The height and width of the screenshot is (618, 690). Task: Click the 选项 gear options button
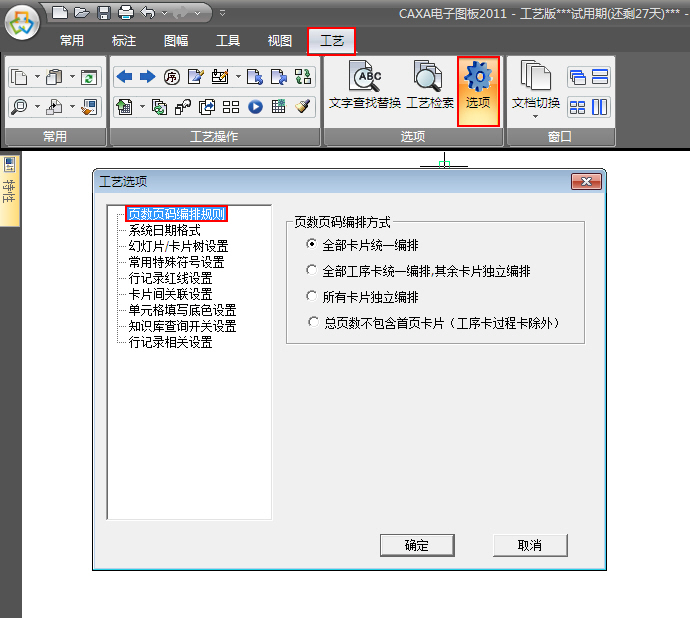tap(478, 92)
